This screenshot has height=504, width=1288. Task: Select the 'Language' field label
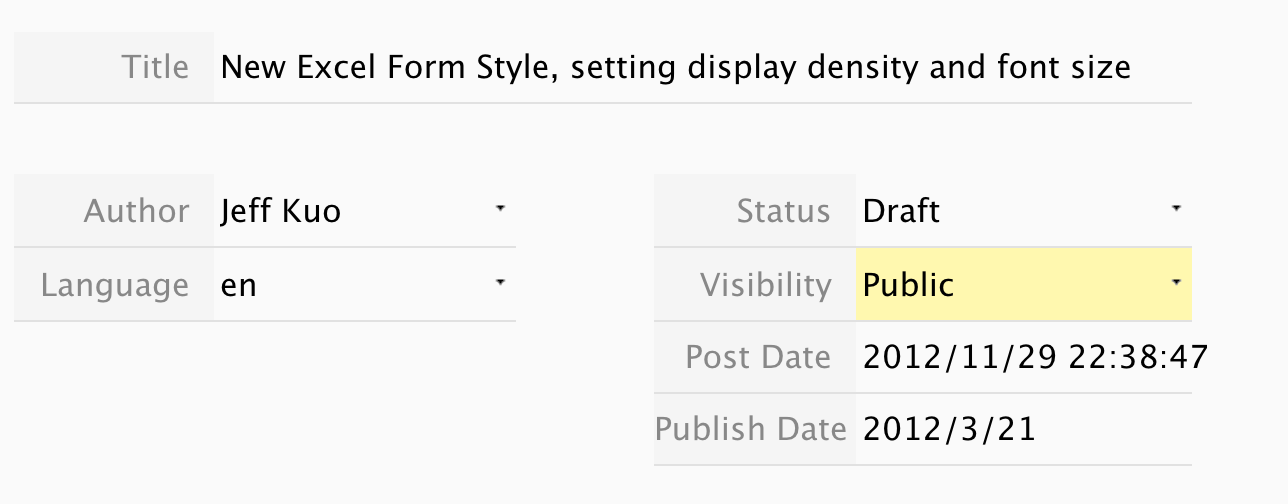(x=114, y=285)
